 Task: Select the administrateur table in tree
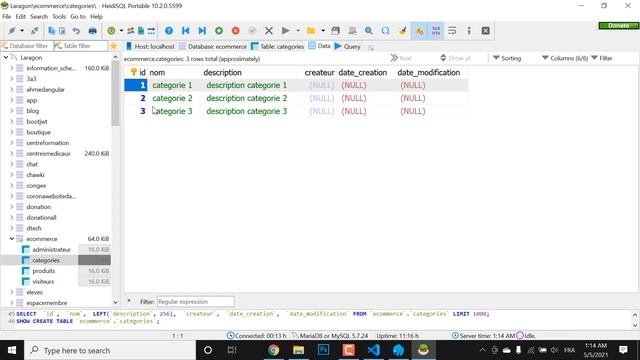(51, 249)
